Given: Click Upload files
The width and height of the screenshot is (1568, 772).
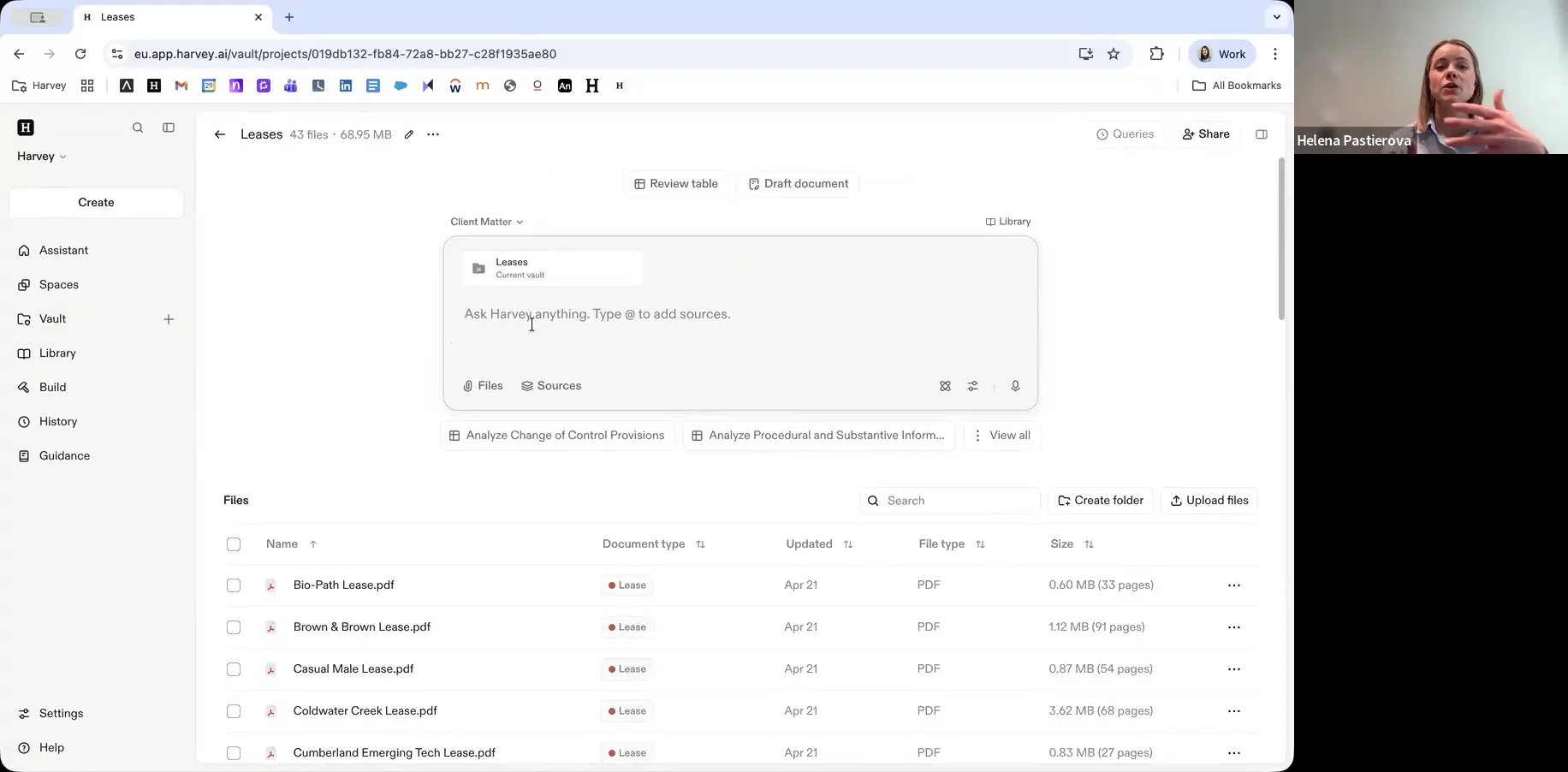Looking at the screenshot, I should tap(1209, 501).
